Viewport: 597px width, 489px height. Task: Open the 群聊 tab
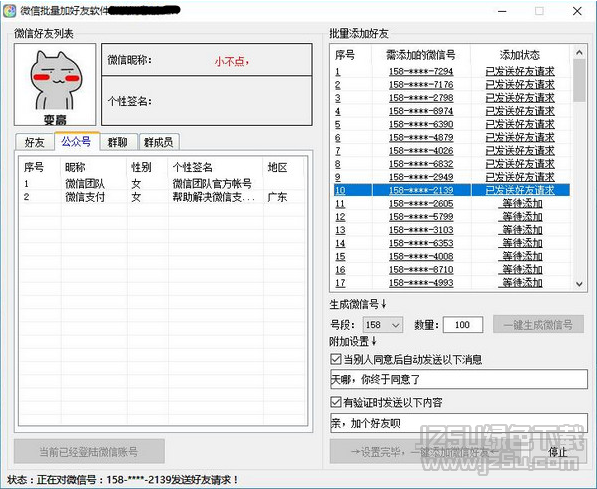pyautogui.click(x=117, y=142)
